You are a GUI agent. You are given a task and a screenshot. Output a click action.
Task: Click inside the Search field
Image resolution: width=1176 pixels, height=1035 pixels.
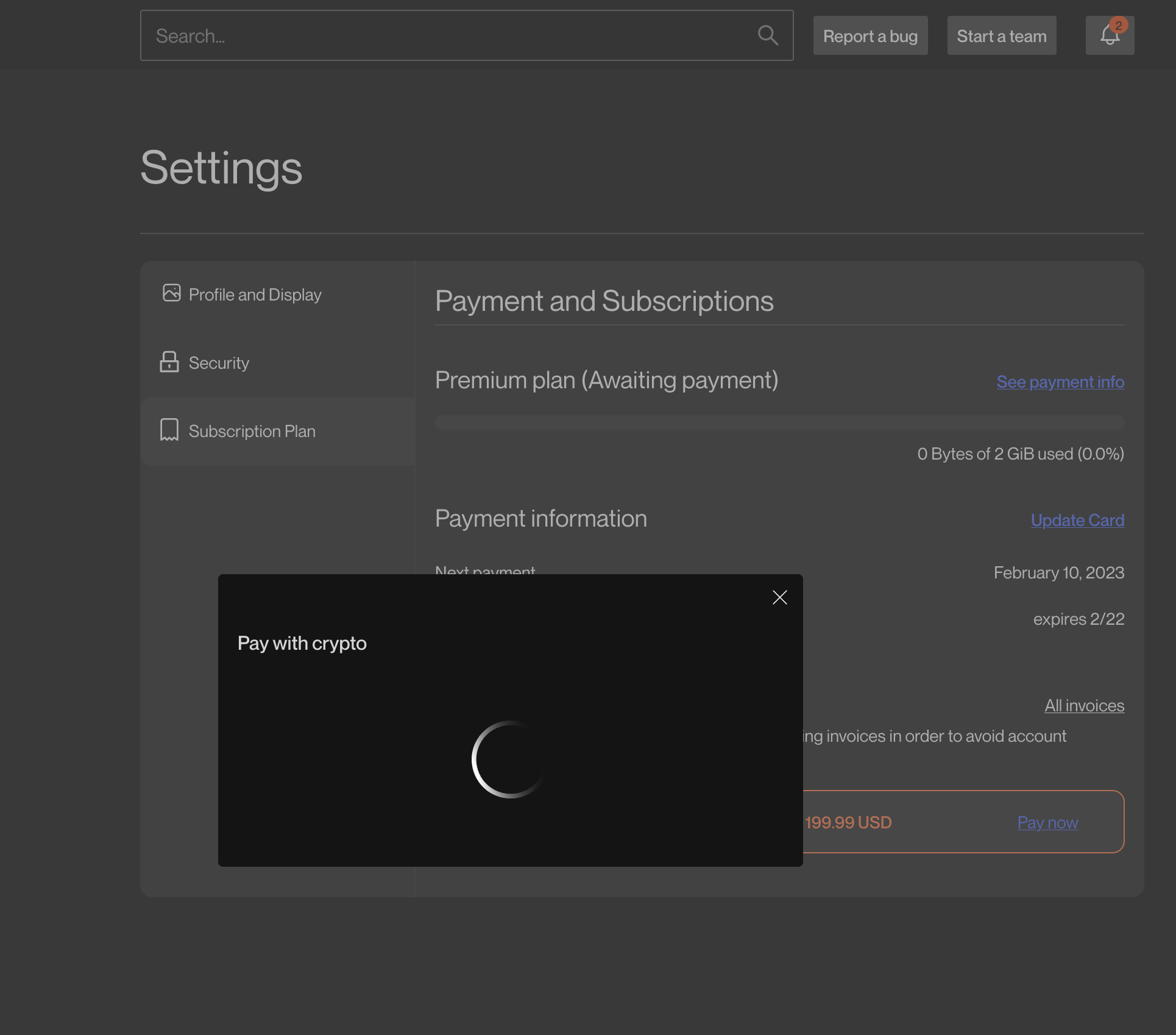click(x=427, y=35)
